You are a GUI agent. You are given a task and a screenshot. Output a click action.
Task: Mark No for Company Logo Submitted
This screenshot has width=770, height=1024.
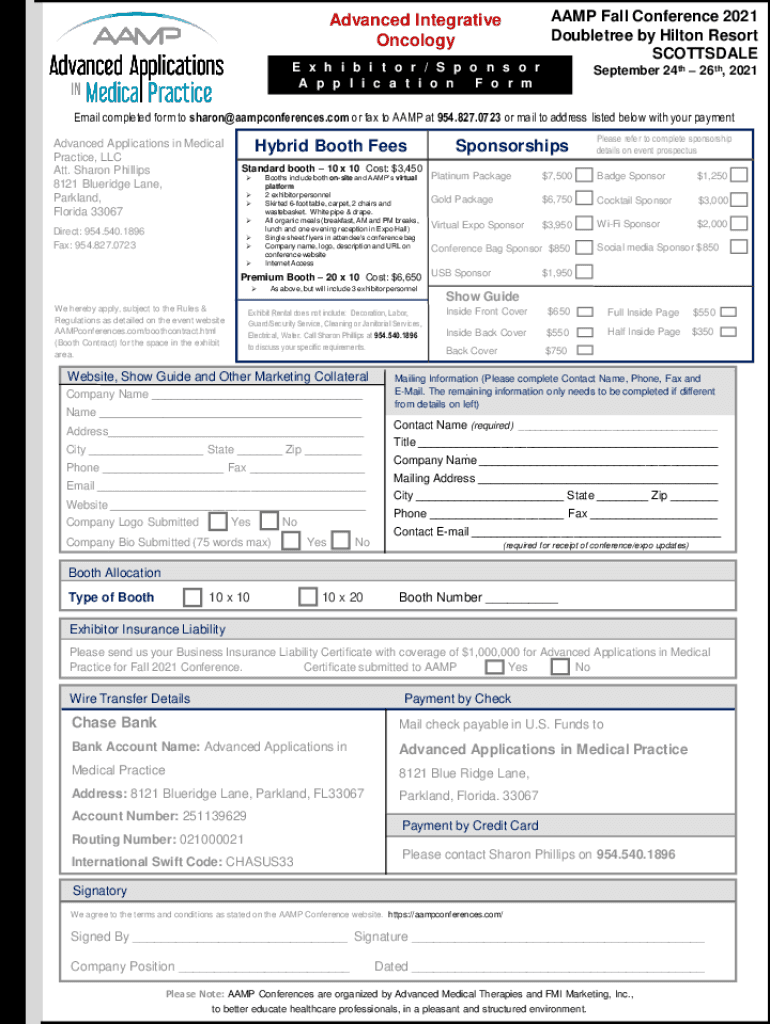tap(269, 520)
